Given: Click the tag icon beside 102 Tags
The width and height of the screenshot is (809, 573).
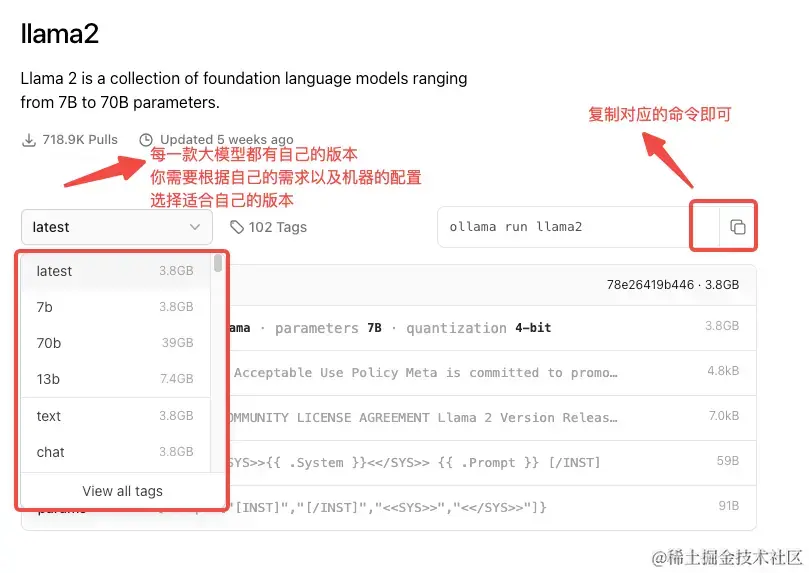Looking at the screenshot, I should coord(237,227).
